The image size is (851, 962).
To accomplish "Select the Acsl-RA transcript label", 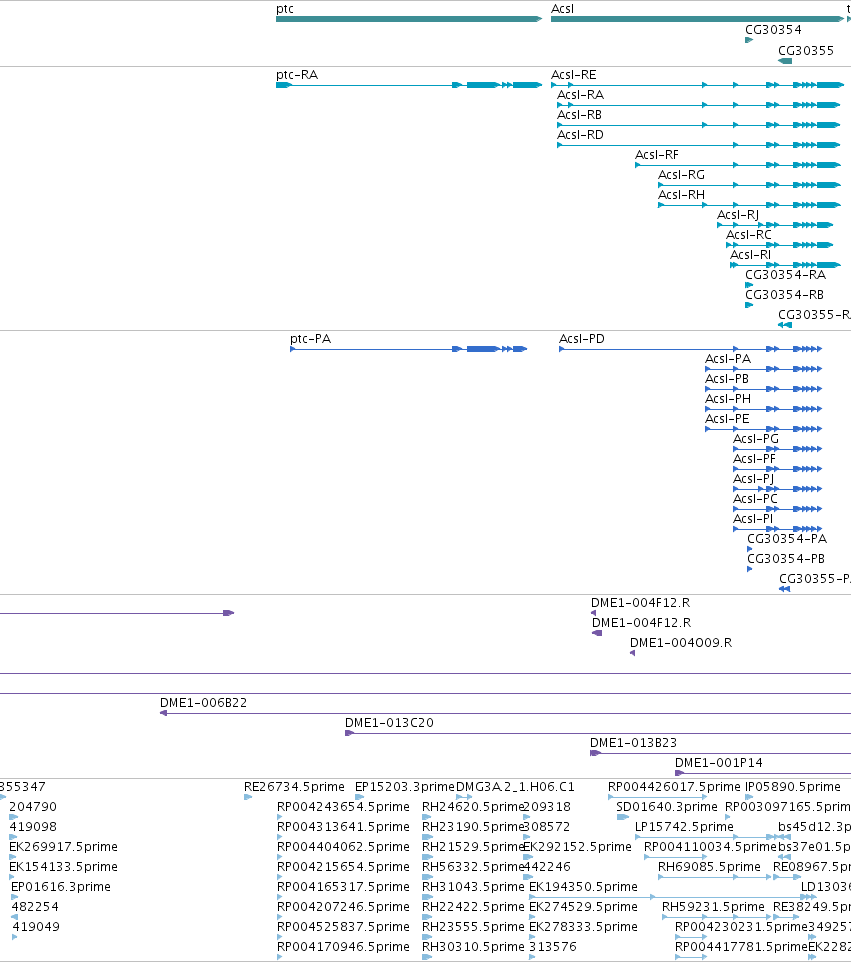I will coord(580,94).
